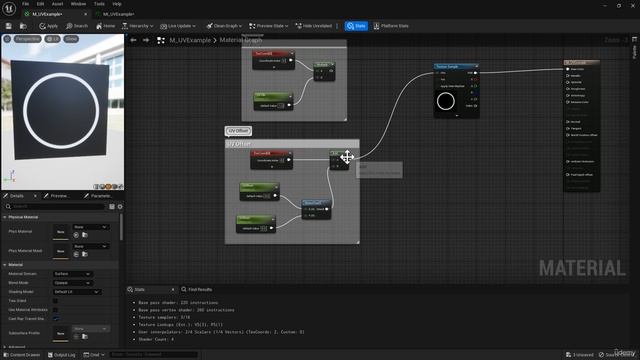The image size is (640, 360).
Task: Navigate forward in graph history
Action: point(146,40)
